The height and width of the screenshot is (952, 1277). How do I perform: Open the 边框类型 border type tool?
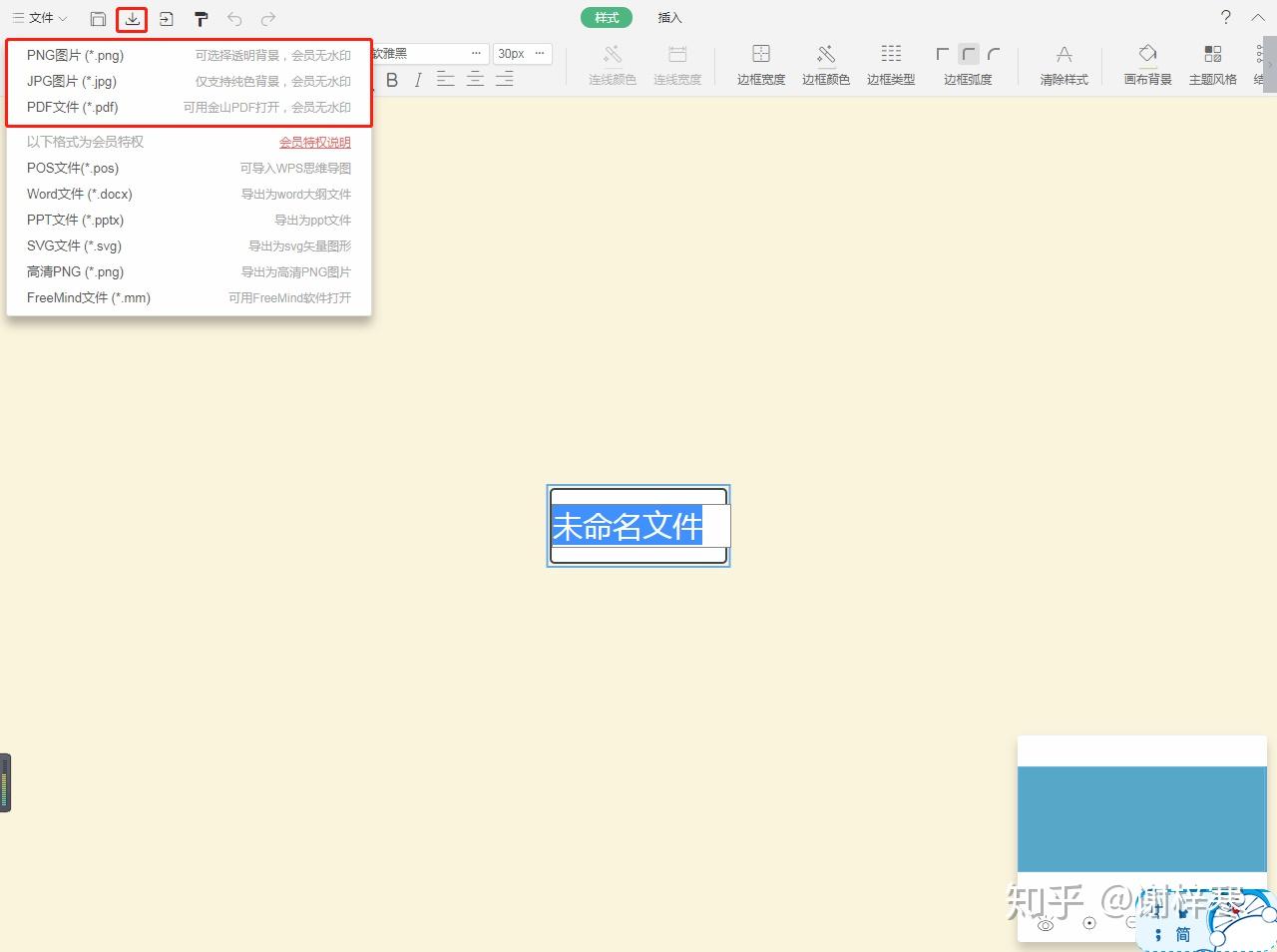tap(890, 62)
